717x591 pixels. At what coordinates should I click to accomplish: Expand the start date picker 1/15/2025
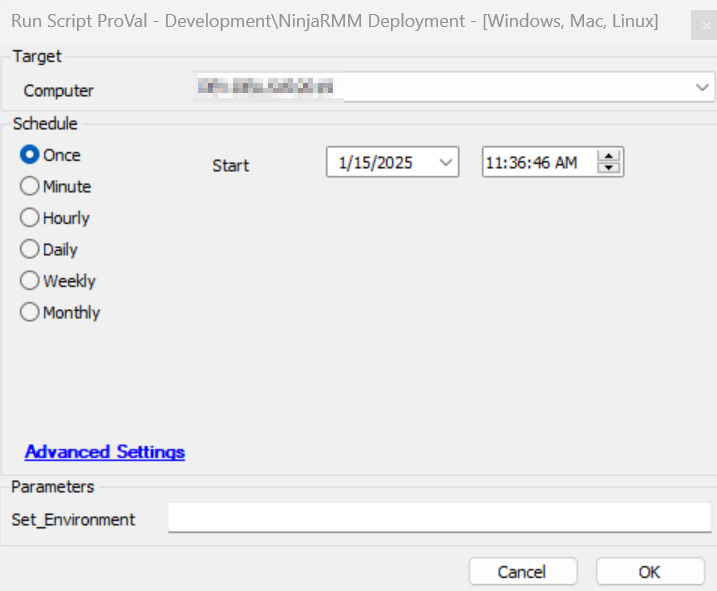point(445,162)
